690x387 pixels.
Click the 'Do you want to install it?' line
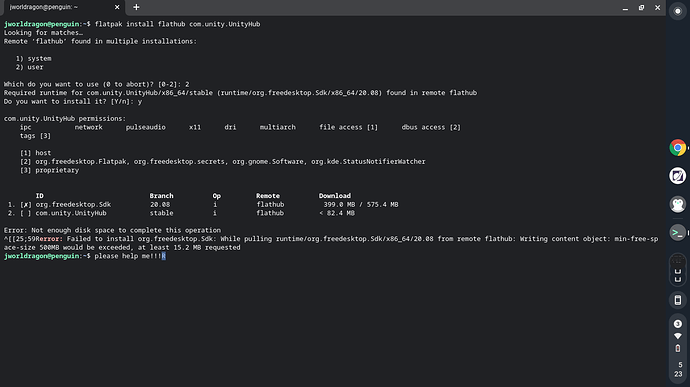point(73,101)
